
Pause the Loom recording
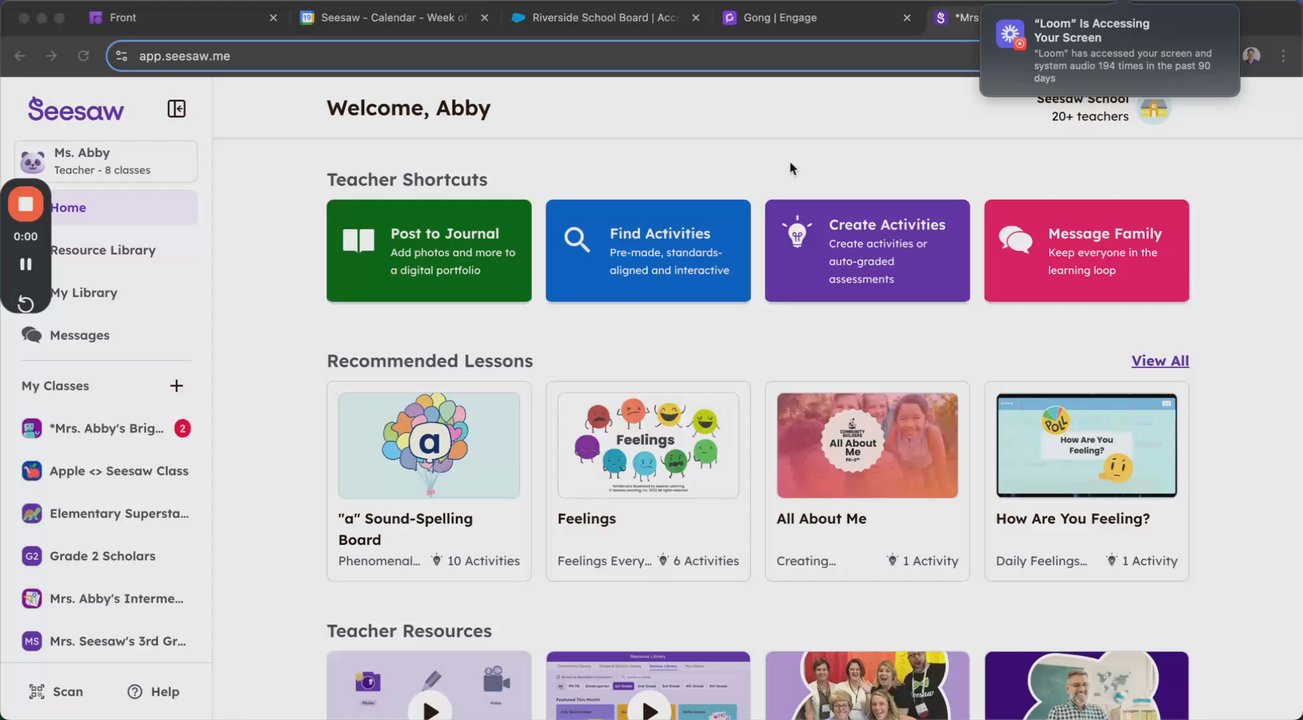(26, 264)
